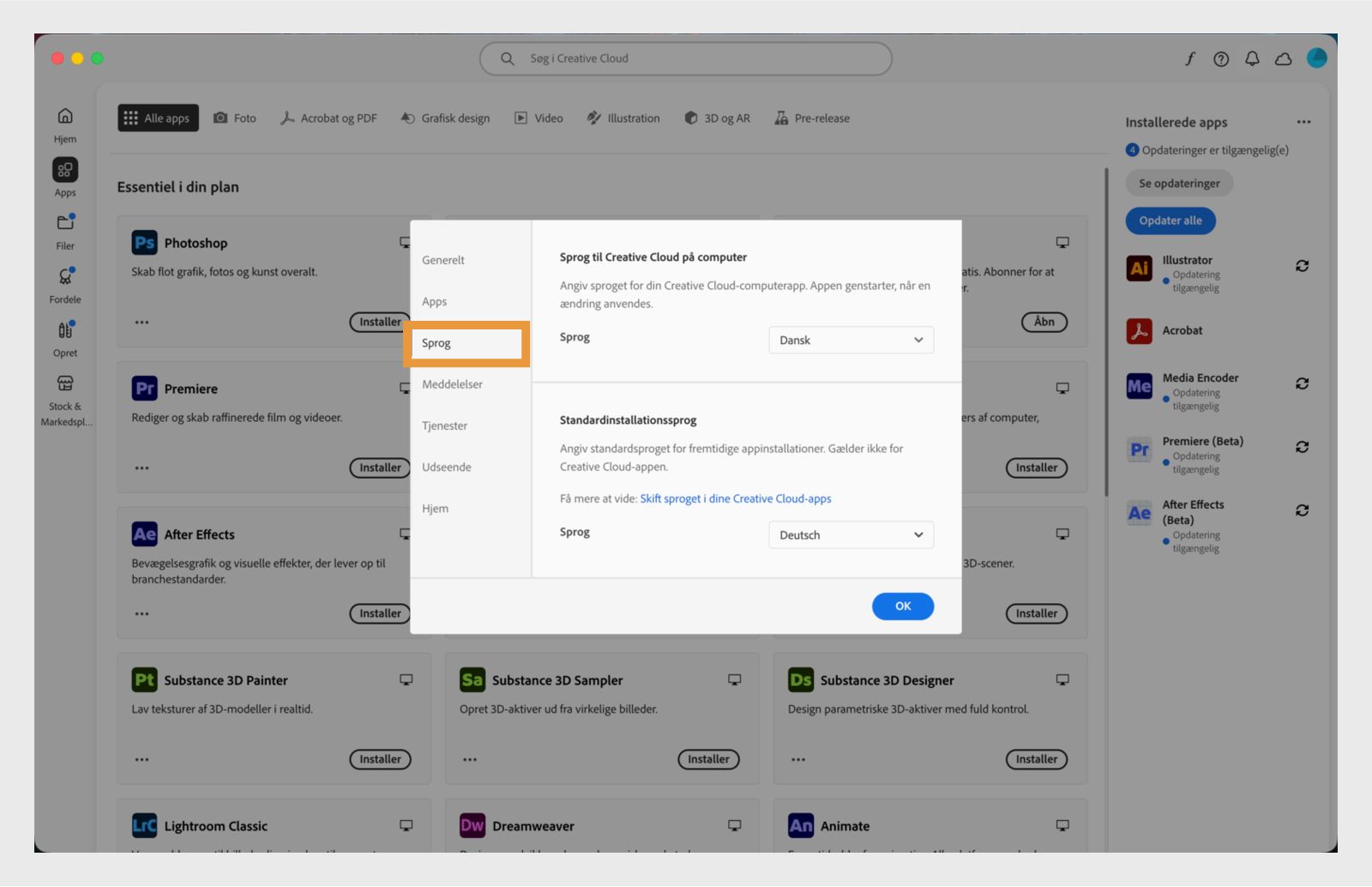Select Apps in preferences sidebar
1372x887 pixels.
pyautogui.click(x=435, y=302)
